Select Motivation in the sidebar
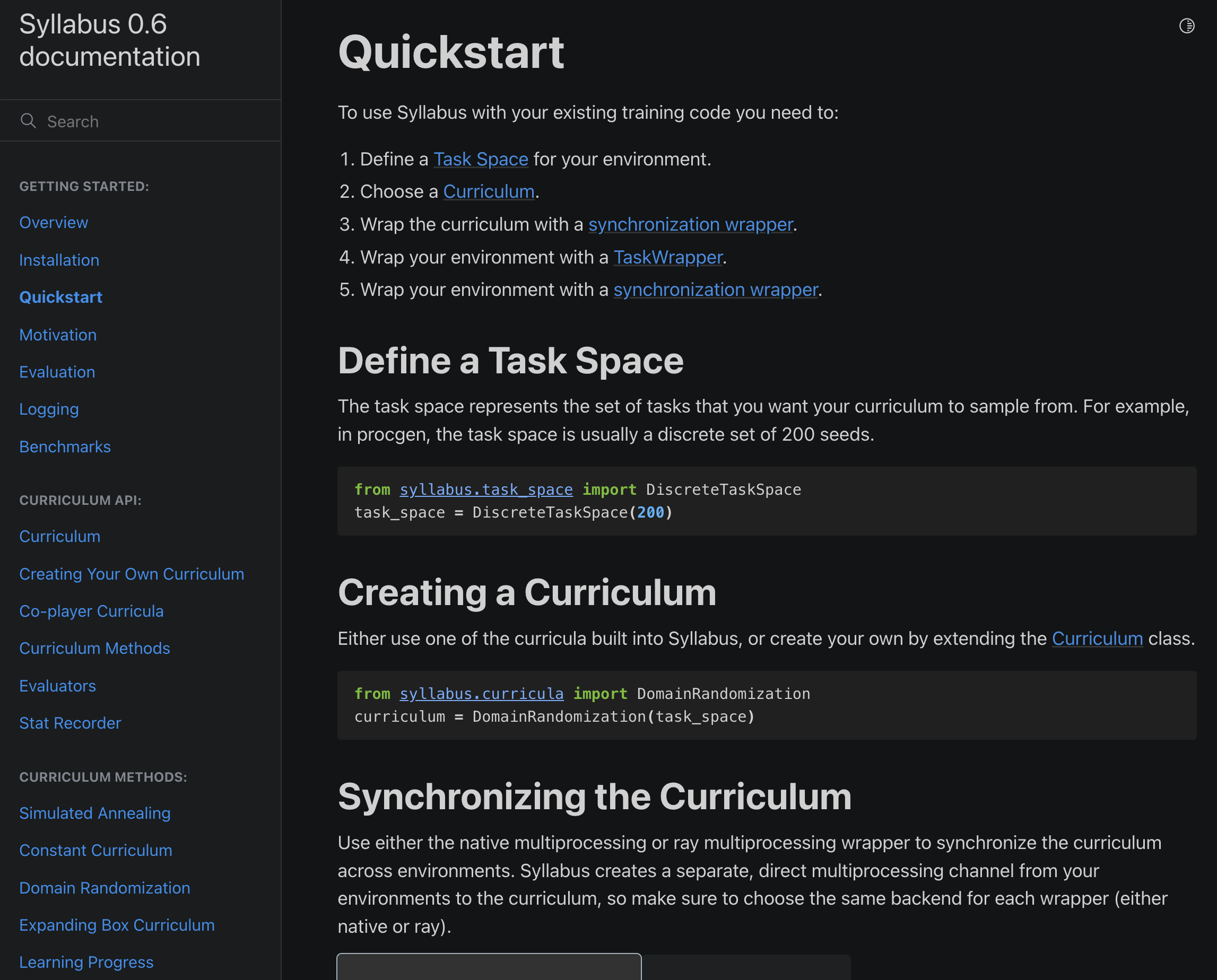Viewport: 1217px width, 980px height. pos(58,335)
